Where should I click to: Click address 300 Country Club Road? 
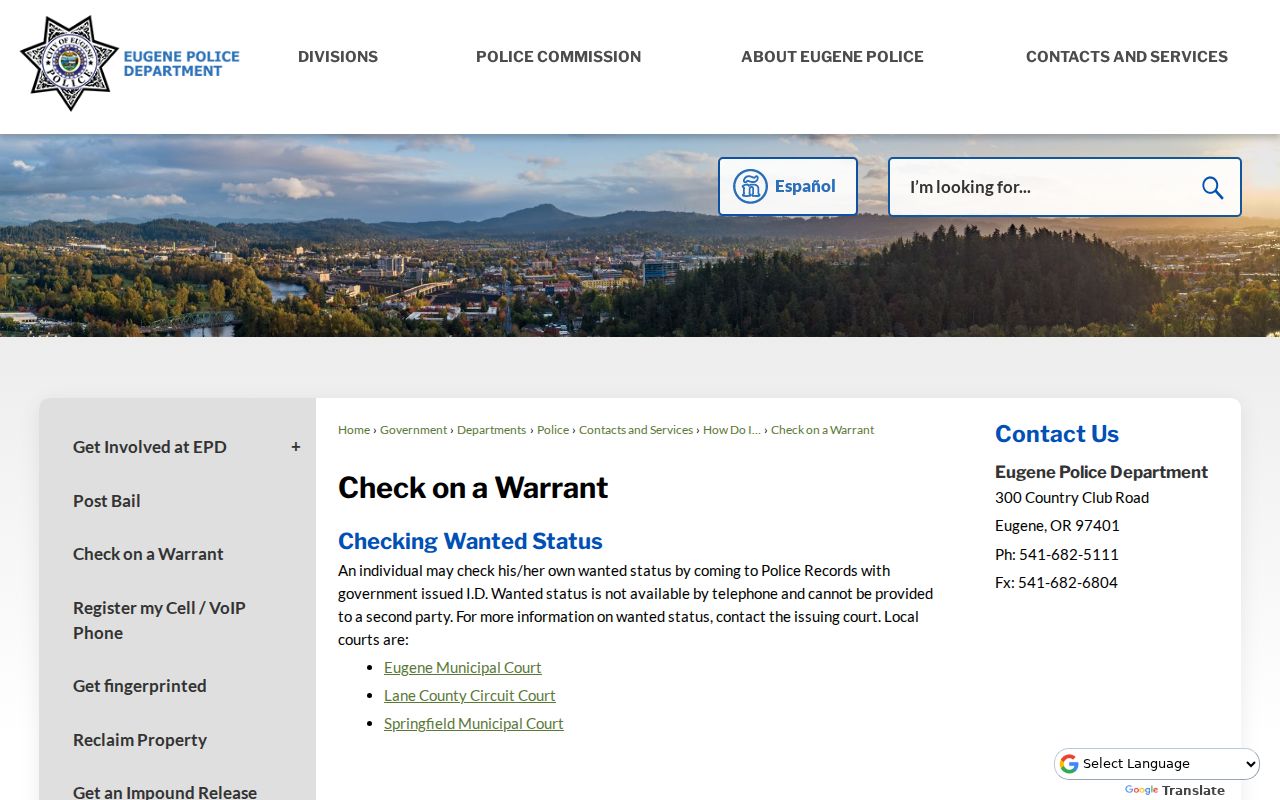1072,497
